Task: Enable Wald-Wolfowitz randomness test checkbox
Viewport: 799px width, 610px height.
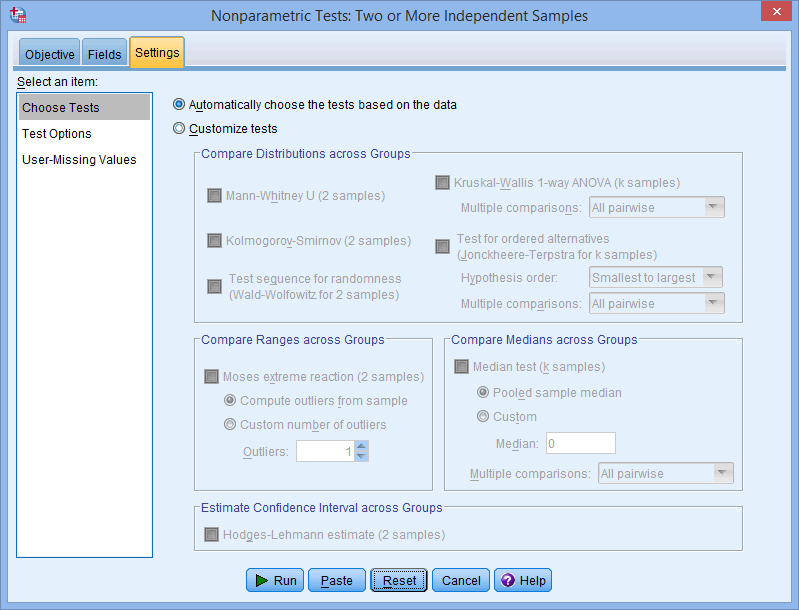Action: point(215,286)
